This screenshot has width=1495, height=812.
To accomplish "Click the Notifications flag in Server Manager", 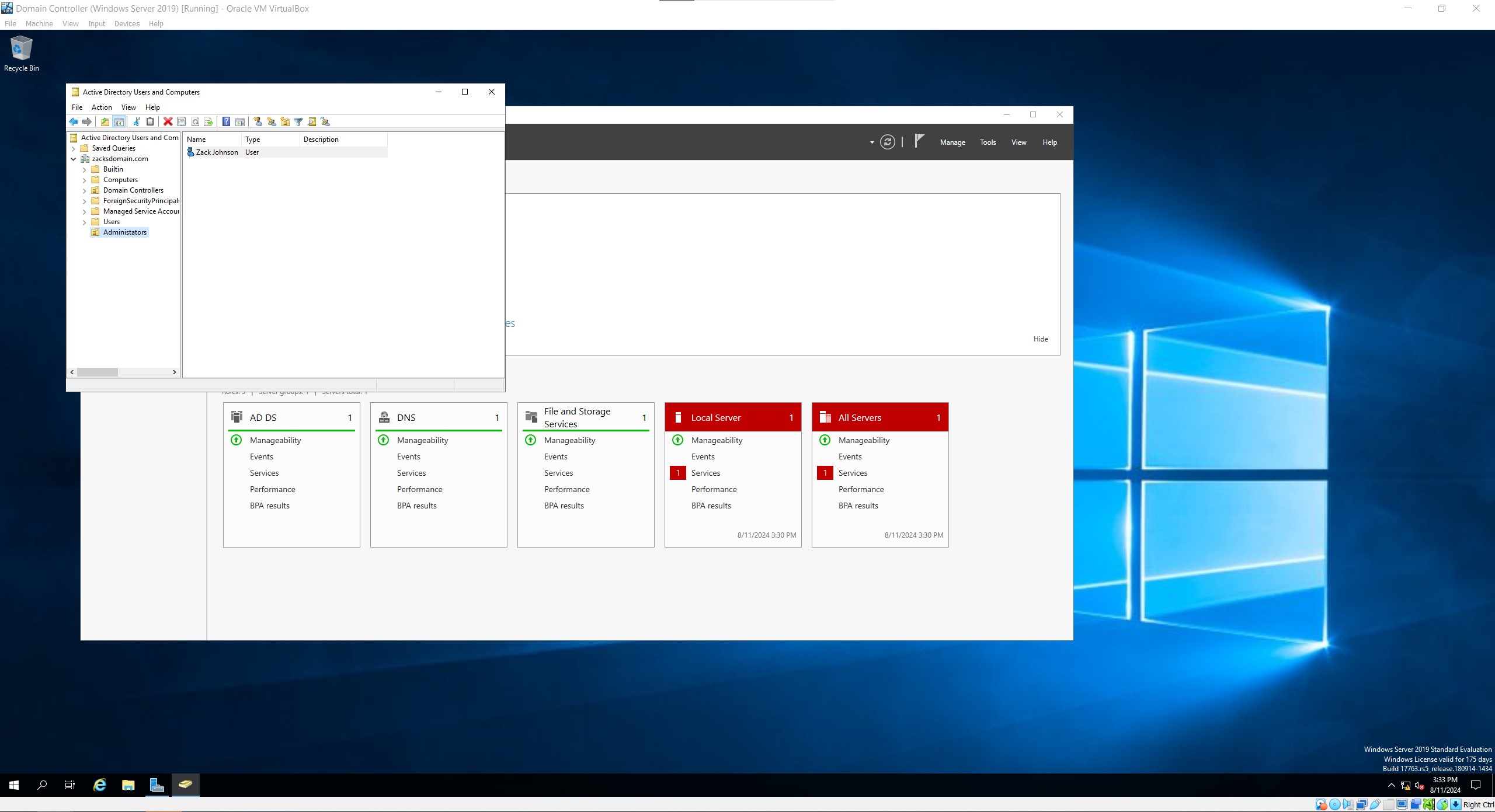I will [918, 141].
